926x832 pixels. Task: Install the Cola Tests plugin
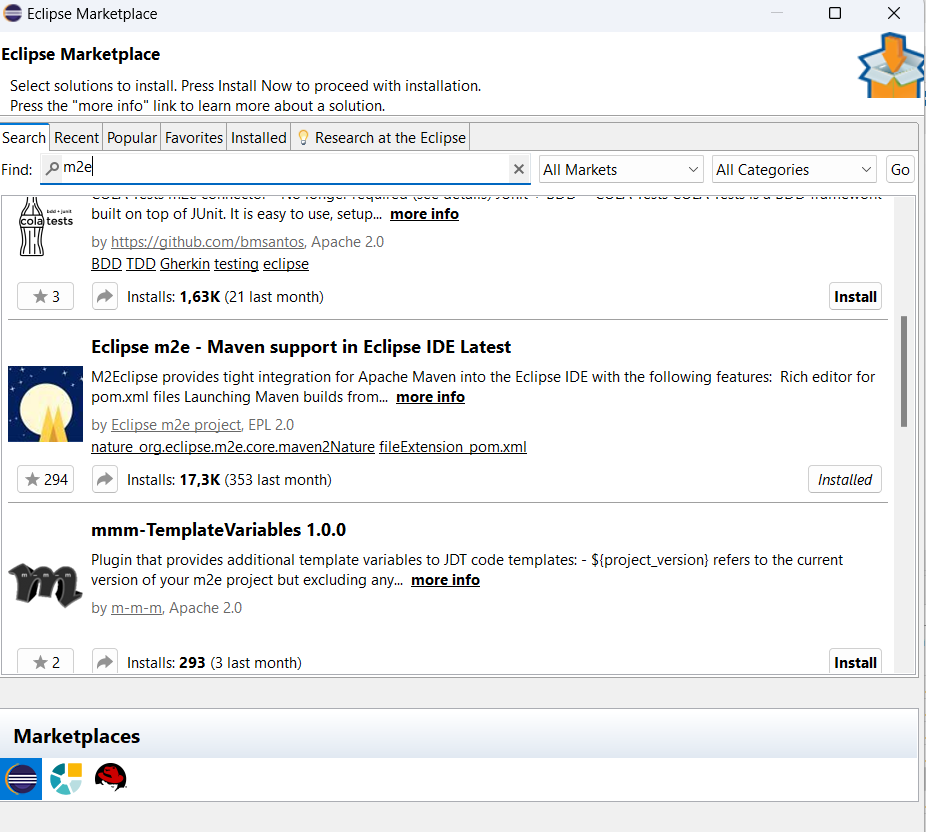tap(855, 296)
